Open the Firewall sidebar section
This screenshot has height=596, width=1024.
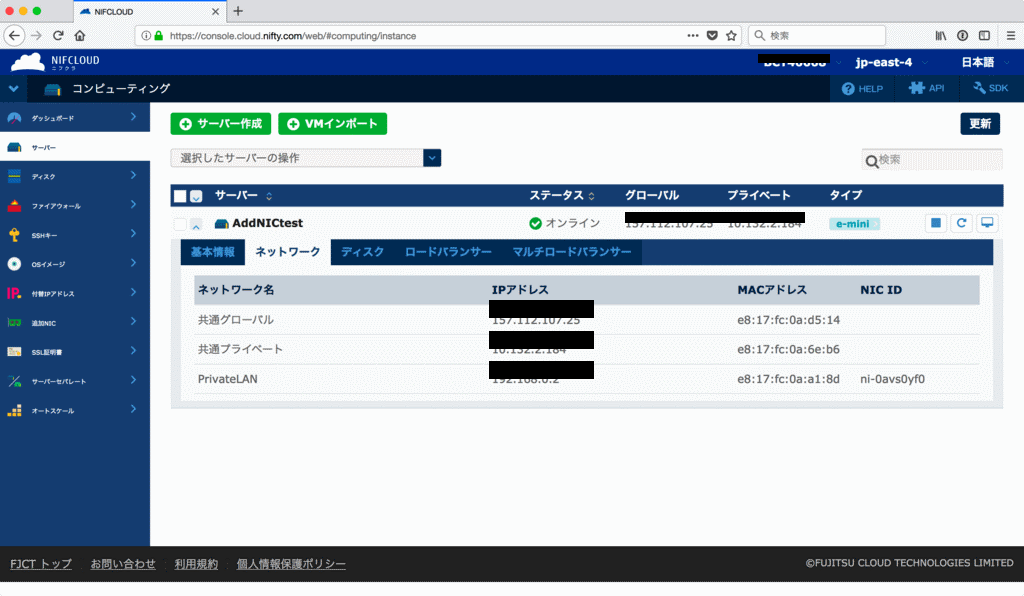coord(74,206)
